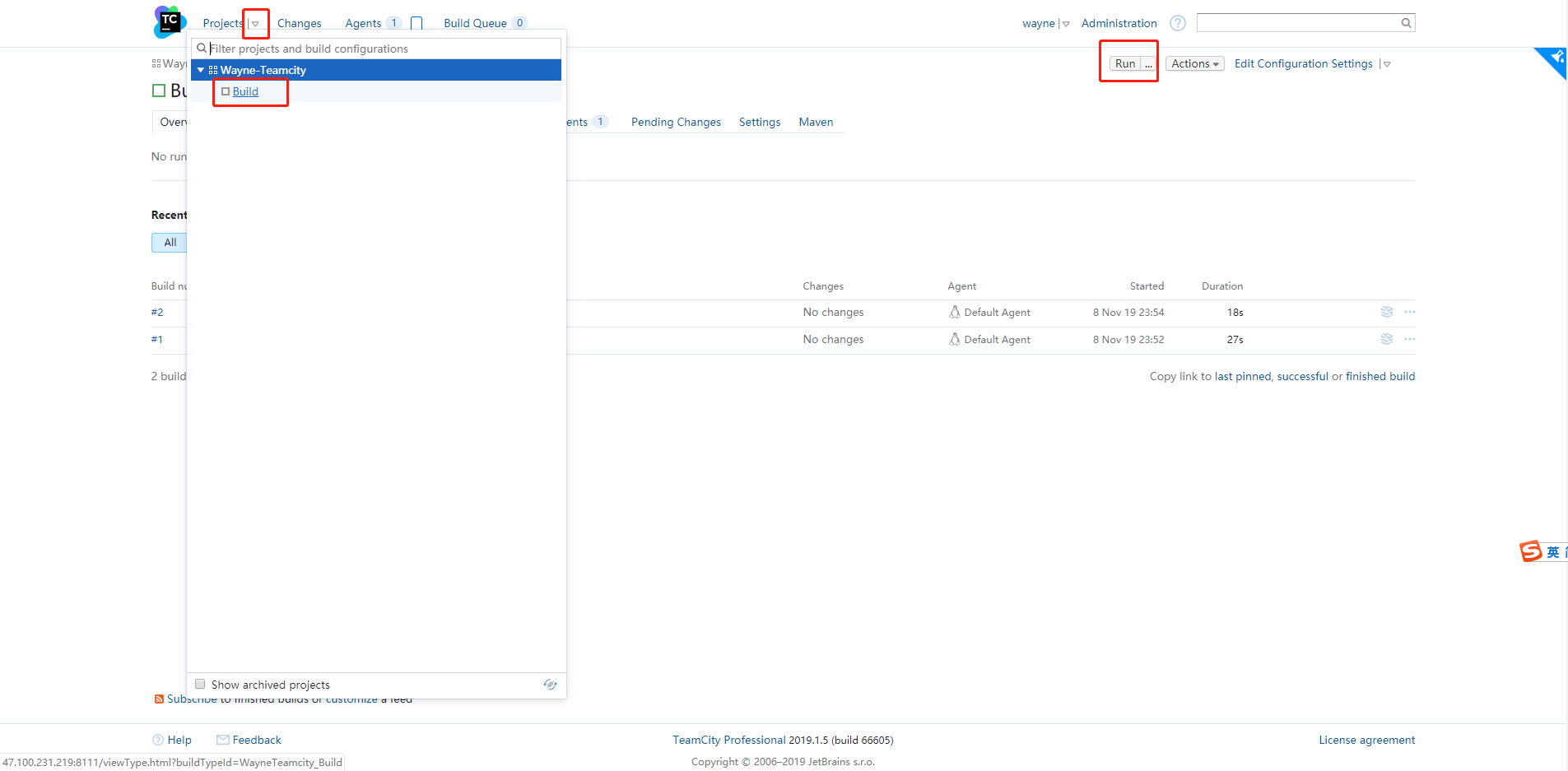
Task: Open the Agents page
Action: tap(363, 23)
